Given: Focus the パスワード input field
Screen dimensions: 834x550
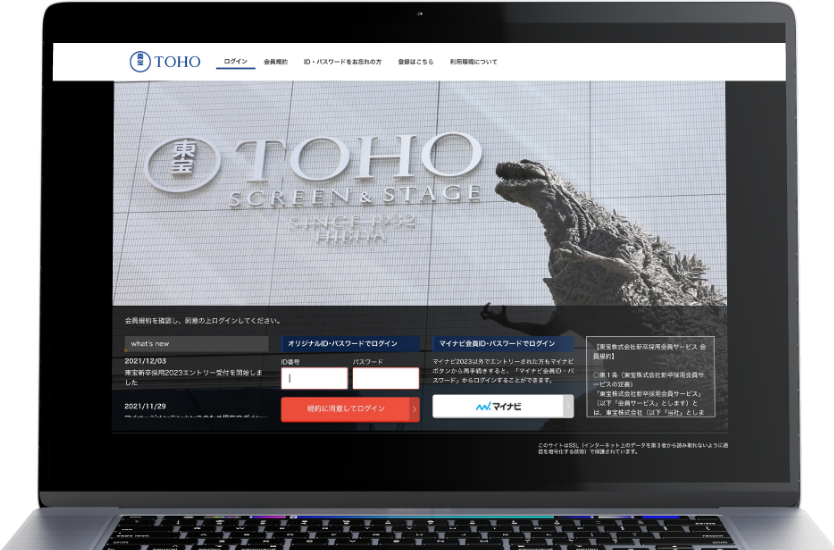Looking at the screenshot, I should click(x=386, y=378).
